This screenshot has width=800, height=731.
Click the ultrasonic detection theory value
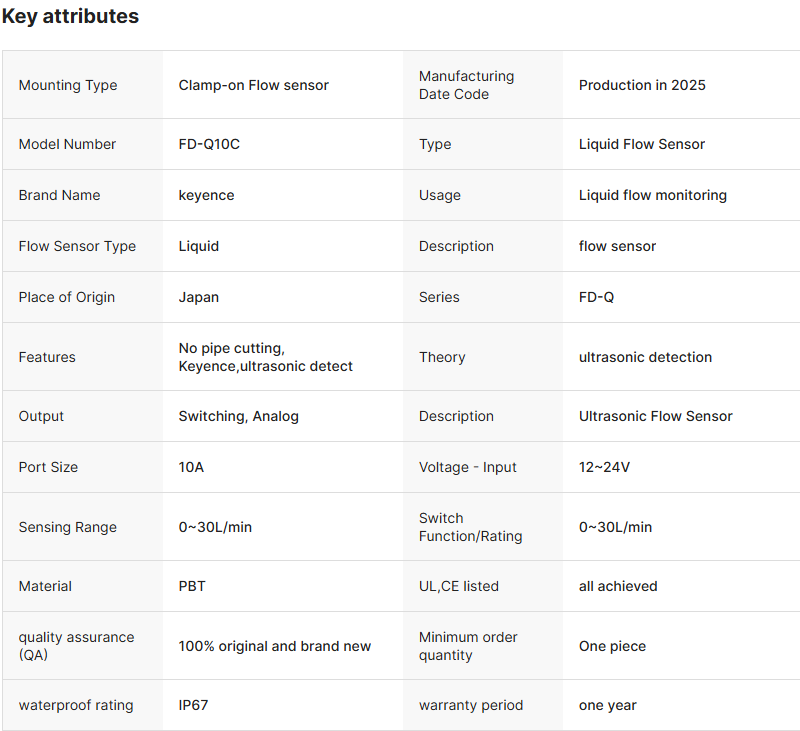pos(645,357)
